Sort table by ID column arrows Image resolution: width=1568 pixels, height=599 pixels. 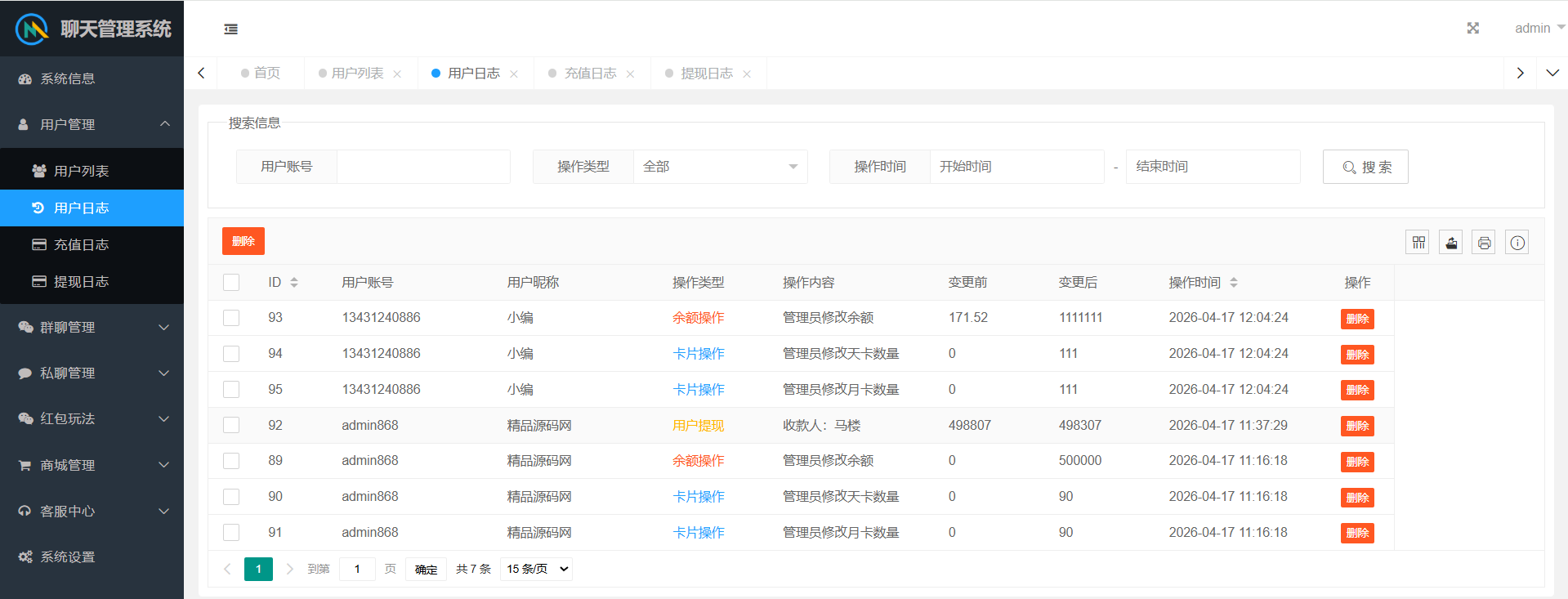coord(294,283)
